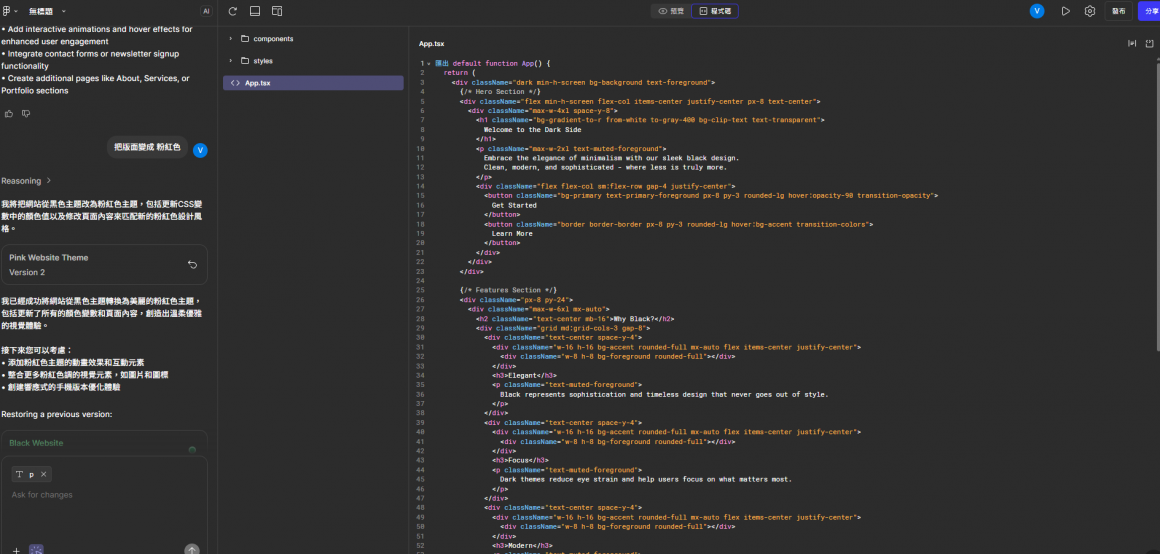
Task: Switch to the 程式碼 code tab
Action: tap(715, 11)
